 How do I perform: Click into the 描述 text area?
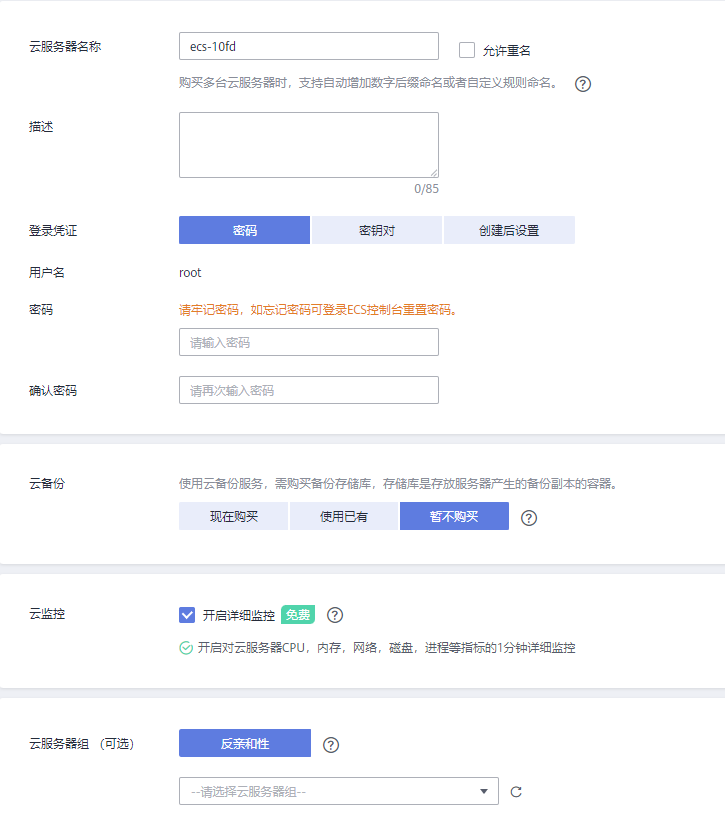click(x=308, y=145)
